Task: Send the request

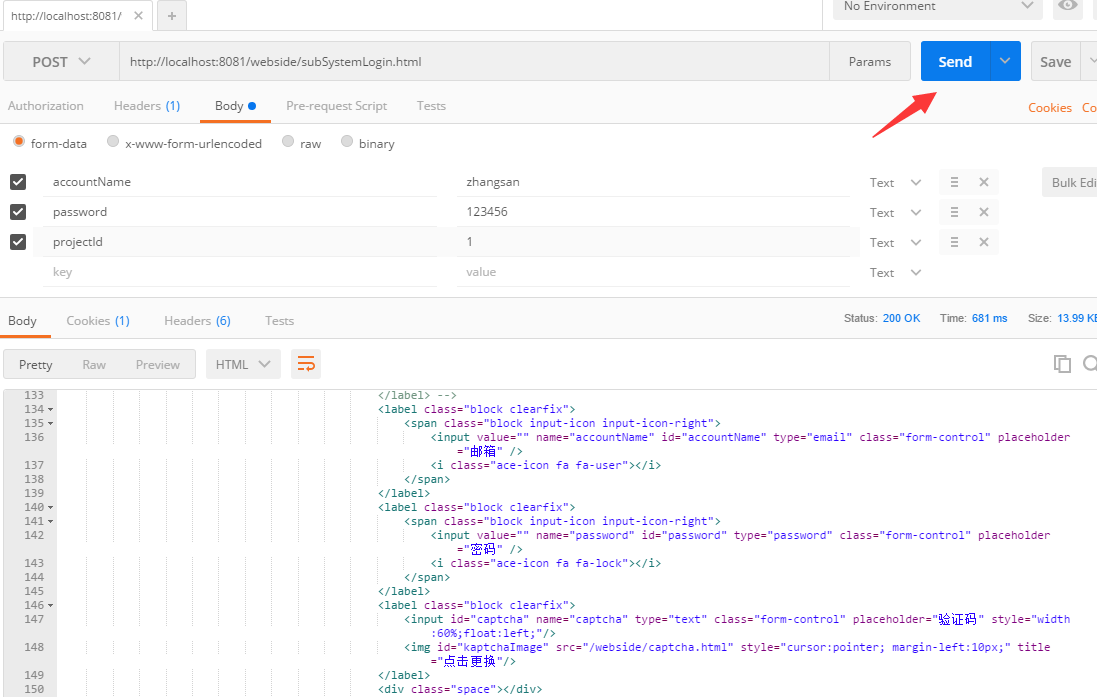Action: pos(955,62)
